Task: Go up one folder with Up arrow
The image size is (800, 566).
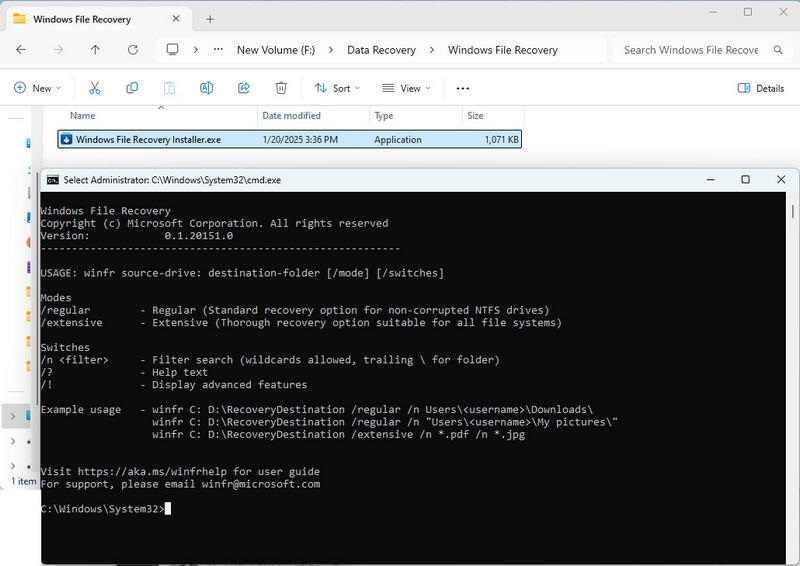Action: pyautogui.click(x=95, y=50)
